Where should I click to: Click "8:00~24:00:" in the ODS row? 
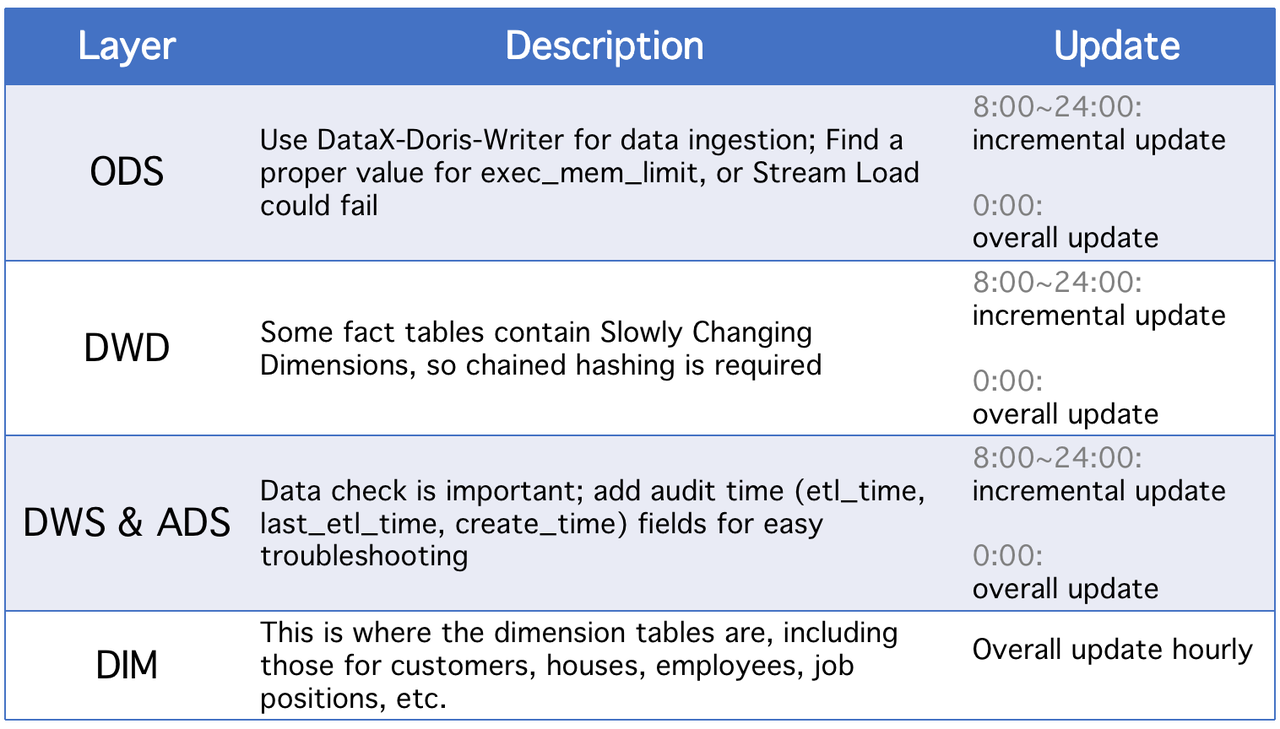1057,107
